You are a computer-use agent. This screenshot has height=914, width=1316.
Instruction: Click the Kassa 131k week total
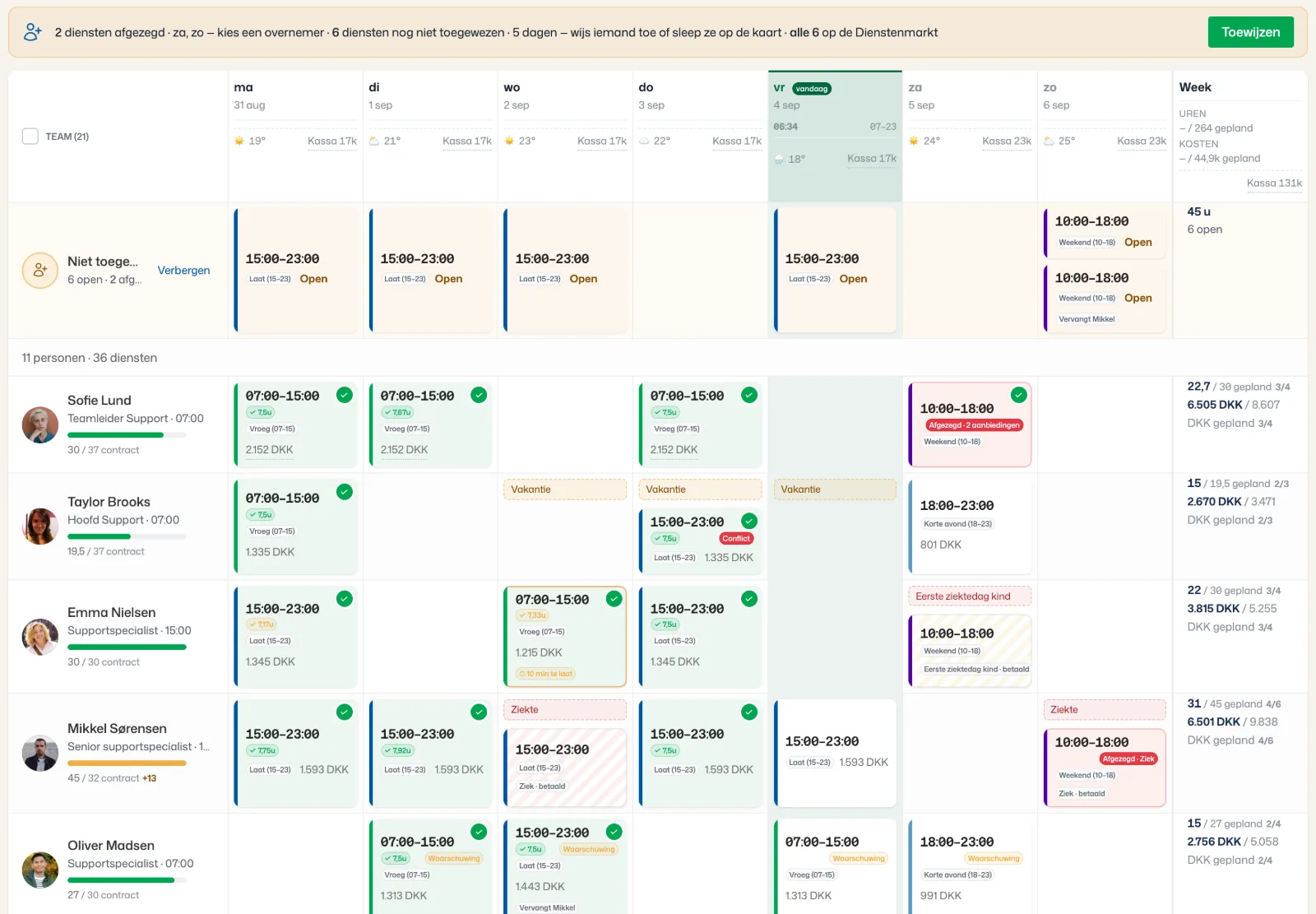[x=1274, y=183]
